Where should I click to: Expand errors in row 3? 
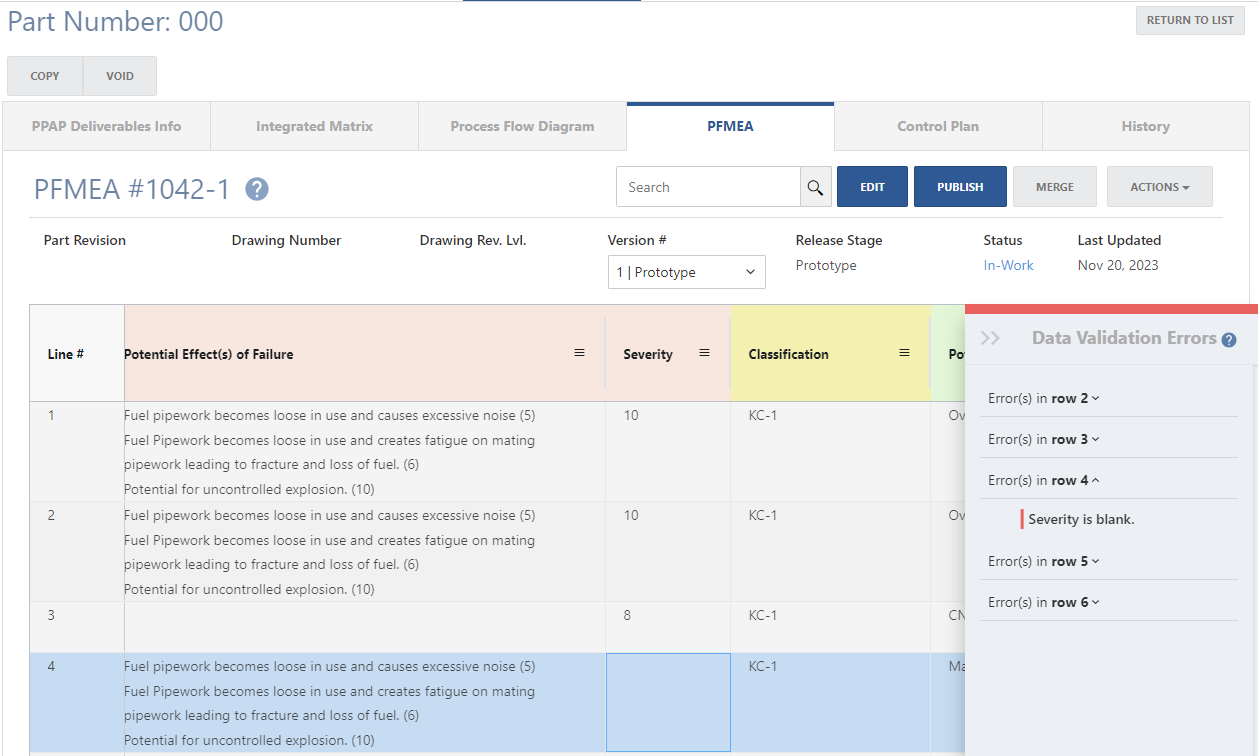coord(1044,439)
